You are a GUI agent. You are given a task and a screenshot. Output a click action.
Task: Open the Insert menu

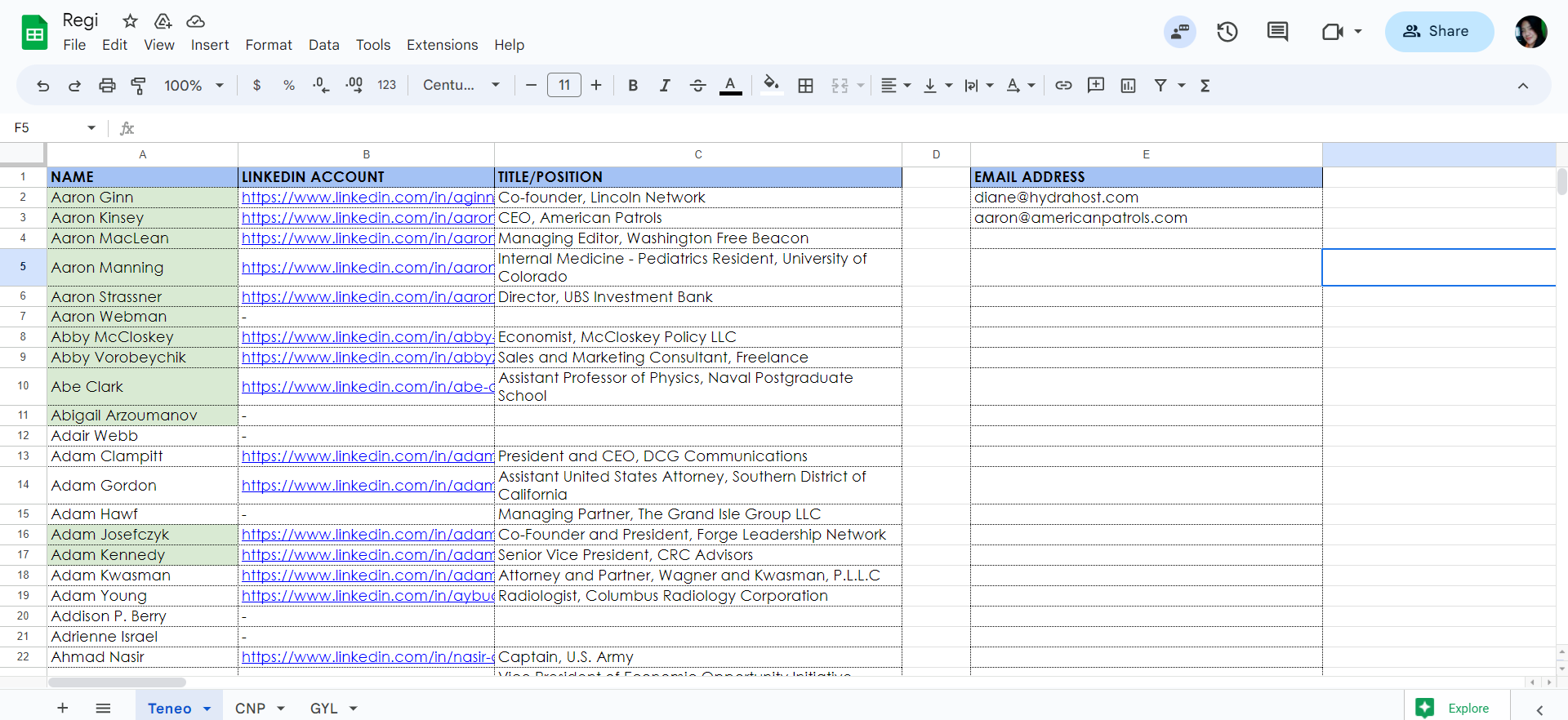tap(210, 45)
